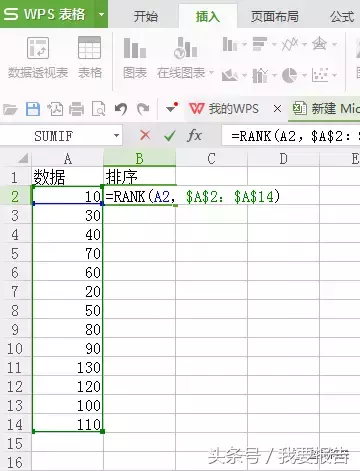Select cell containing value 130

coord(68,367)
